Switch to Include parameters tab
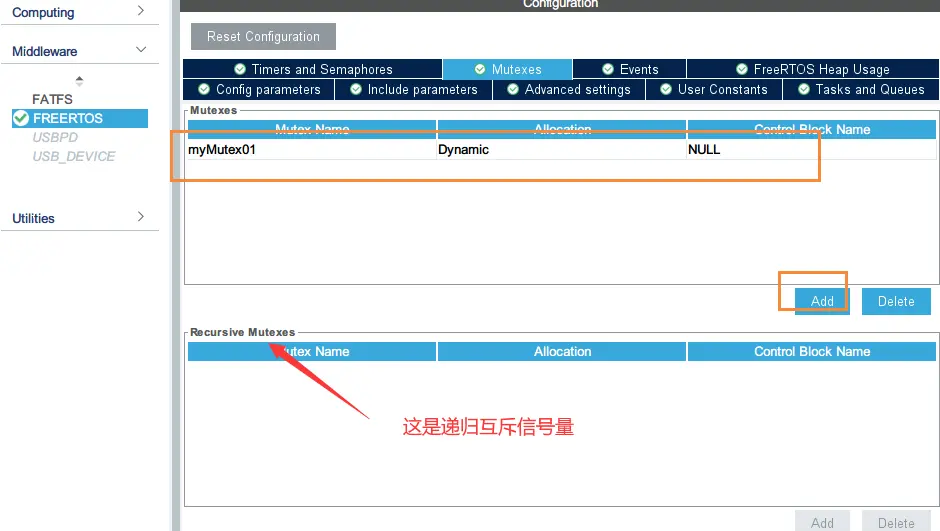Screen dimensions: 940x531 pos(413,89)
